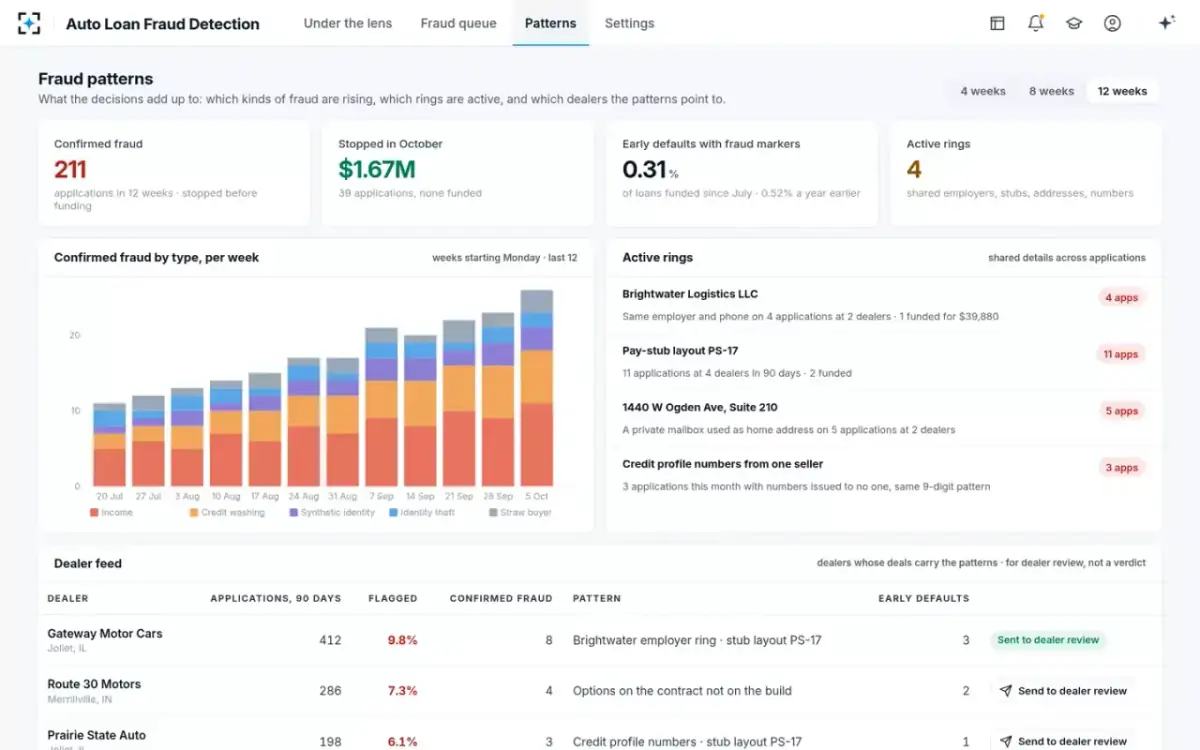Click the 4 apps badge
Viewport: 1200px width, 750px height.
[x=1121, y=298]
